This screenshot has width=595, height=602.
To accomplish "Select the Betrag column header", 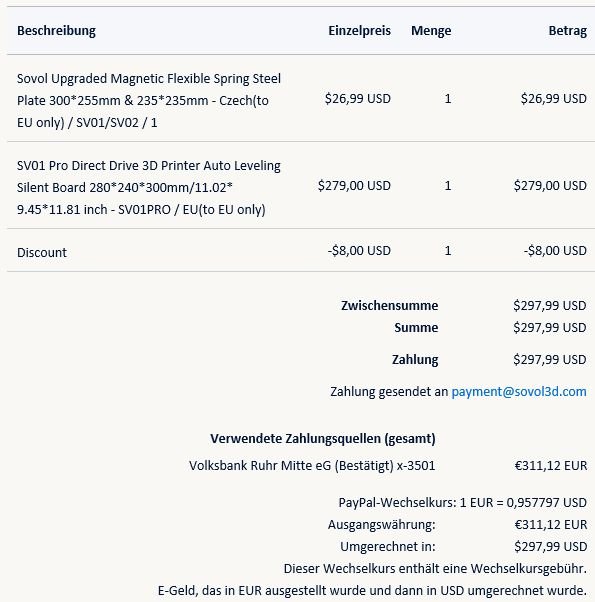I will pos(567,31).
